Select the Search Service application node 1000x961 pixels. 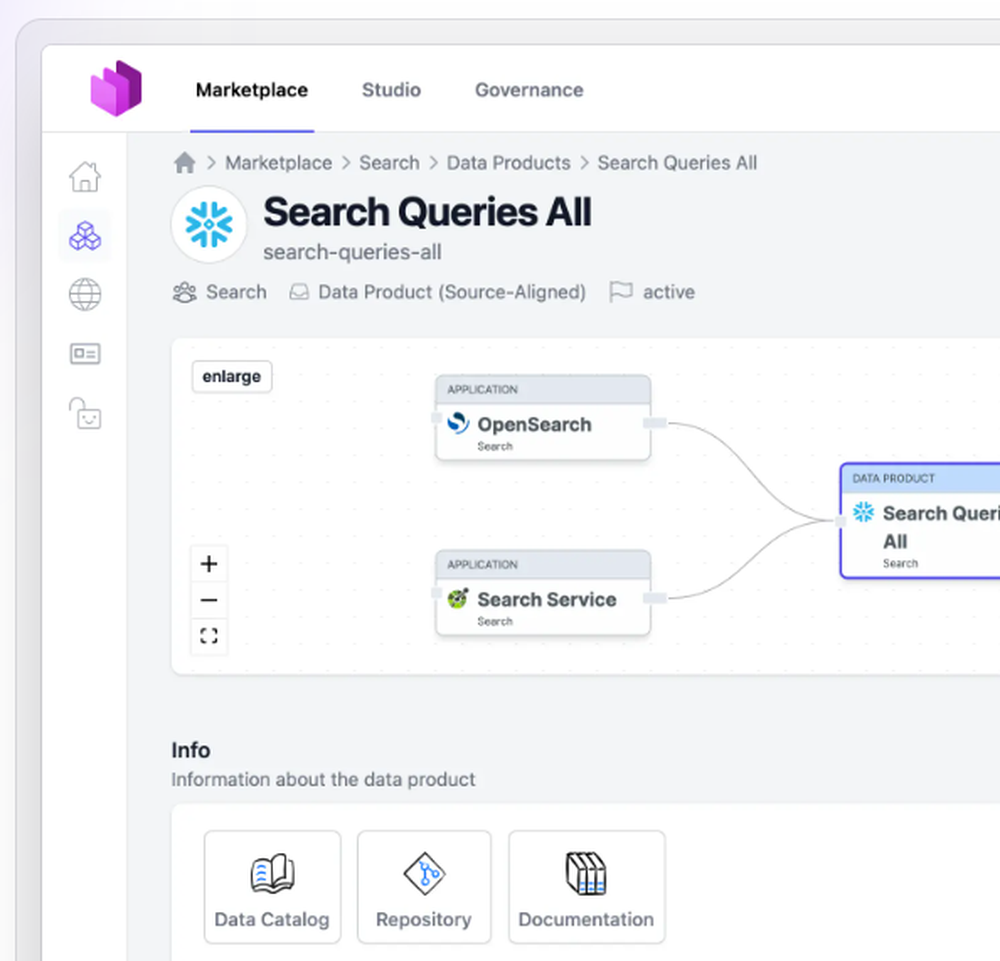point(543,593)
